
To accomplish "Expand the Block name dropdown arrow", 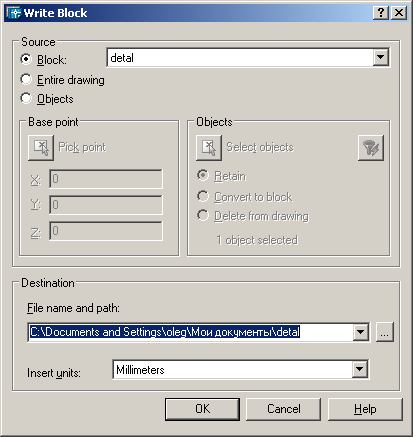I will point(380,57).
